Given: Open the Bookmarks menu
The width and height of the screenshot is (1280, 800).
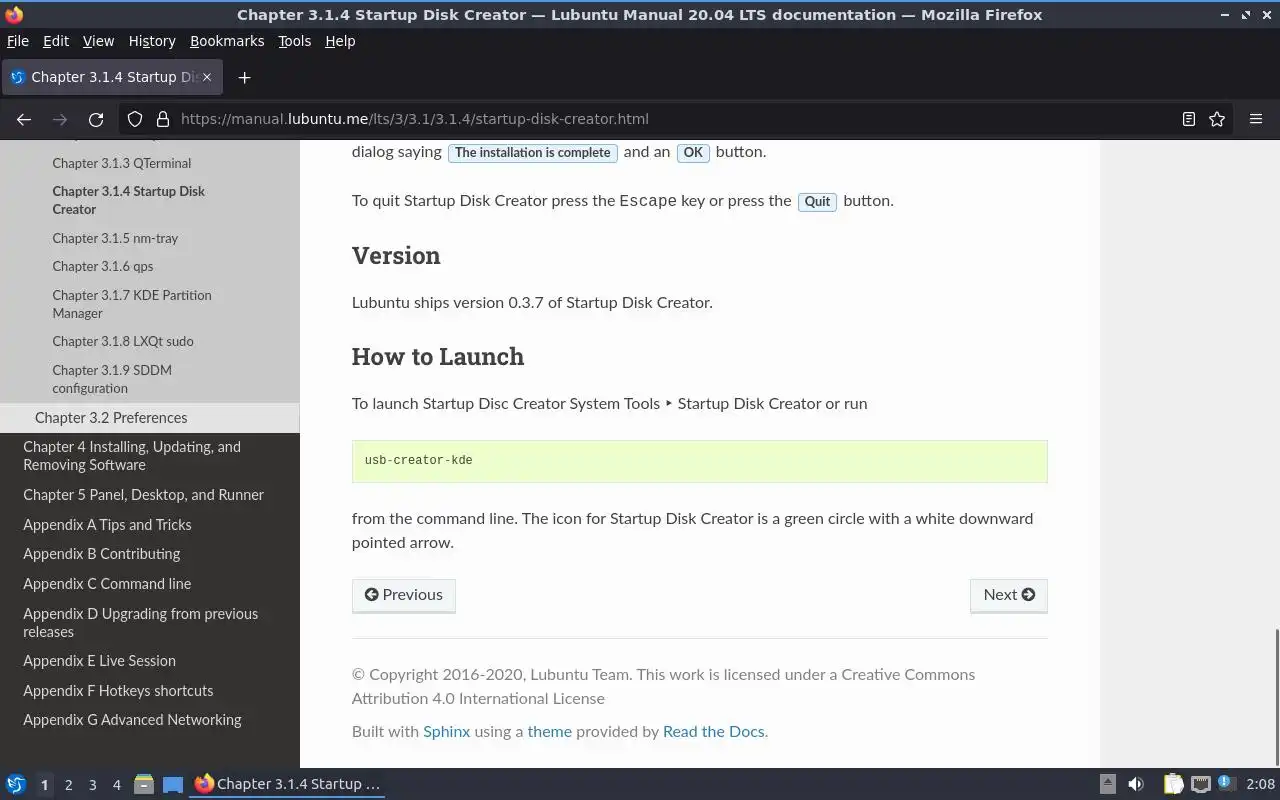Looking at the screenshot, I should [x=227, y=41].
